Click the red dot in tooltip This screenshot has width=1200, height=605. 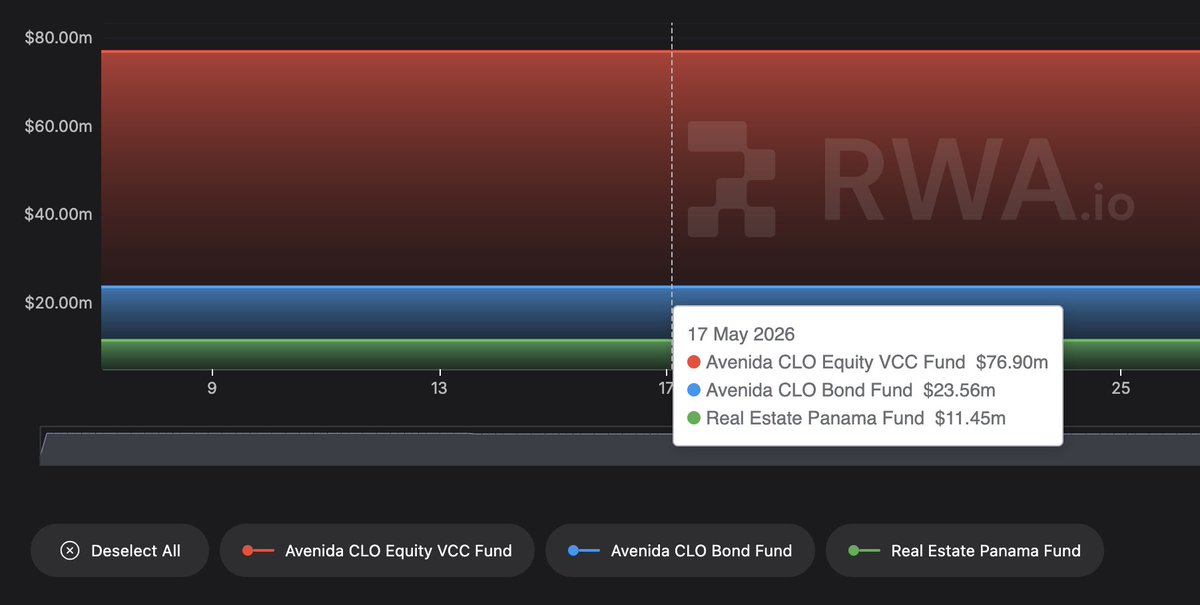pos(694,362)
